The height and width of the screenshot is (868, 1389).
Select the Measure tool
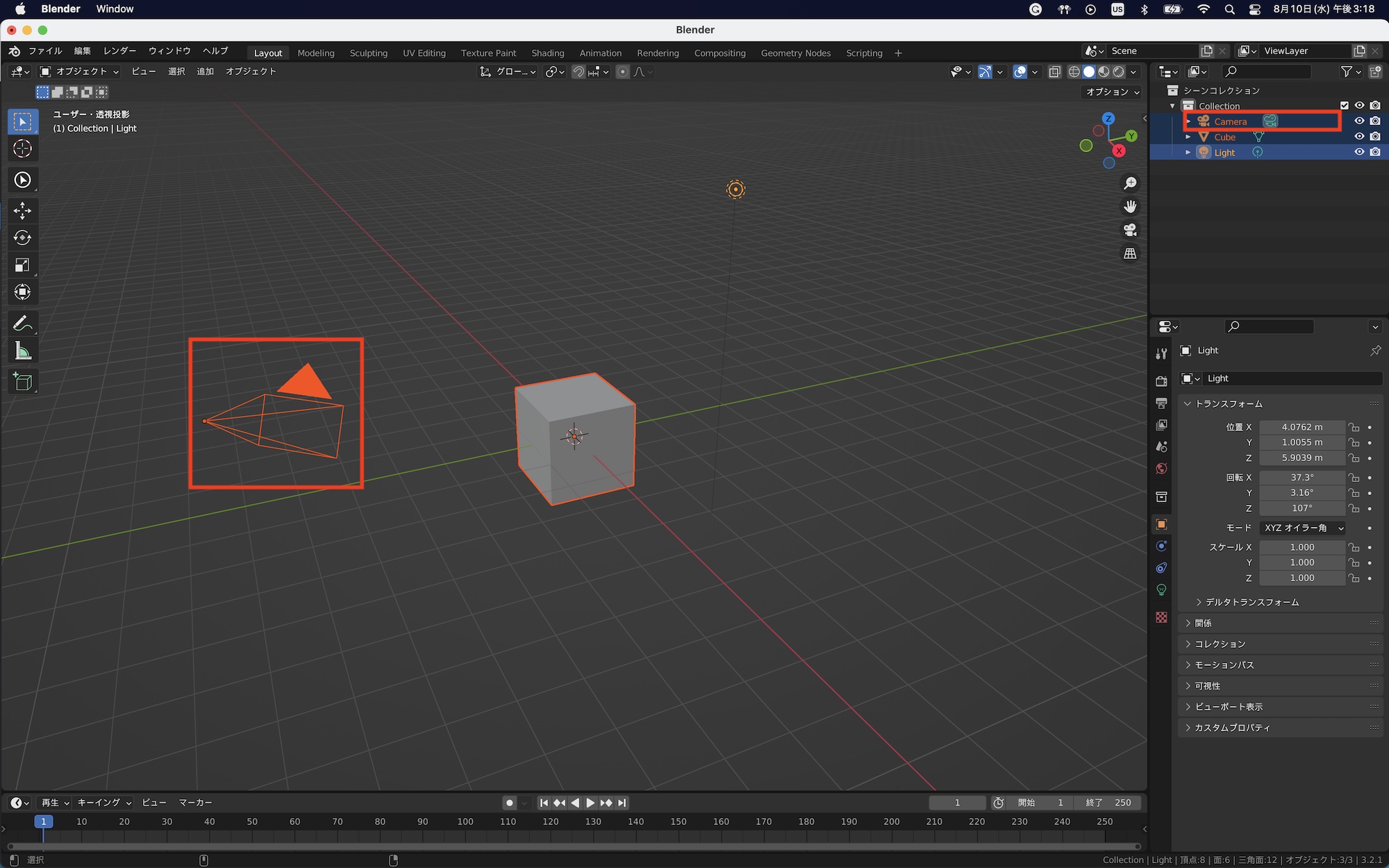point(23,351)
